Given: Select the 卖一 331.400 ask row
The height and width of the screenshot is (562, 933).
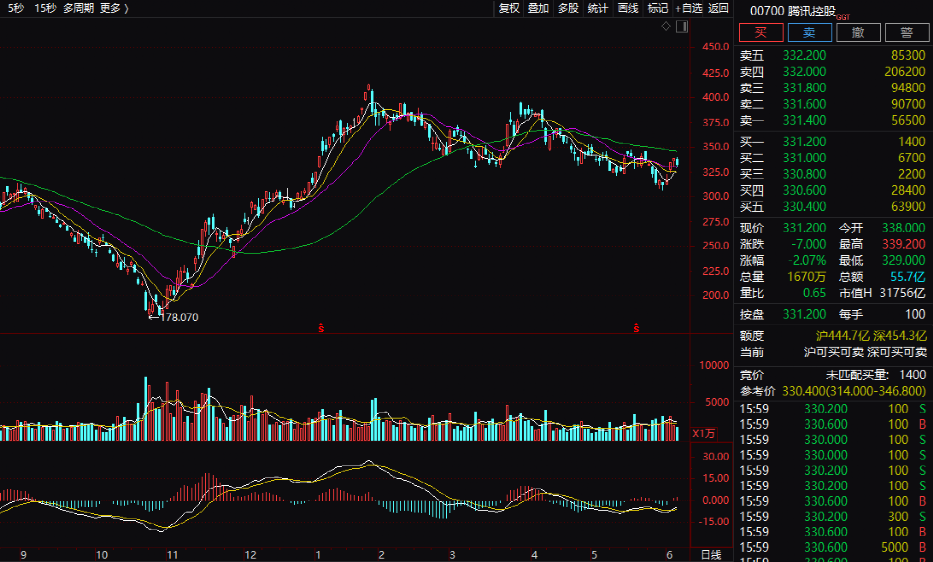Looking at the screenshot, I should pyautogui.click(x=833, y=120).
